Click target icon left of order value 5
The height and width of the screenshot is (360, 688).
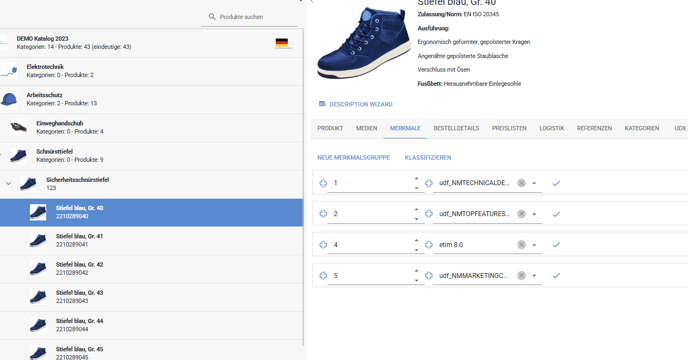323,276
